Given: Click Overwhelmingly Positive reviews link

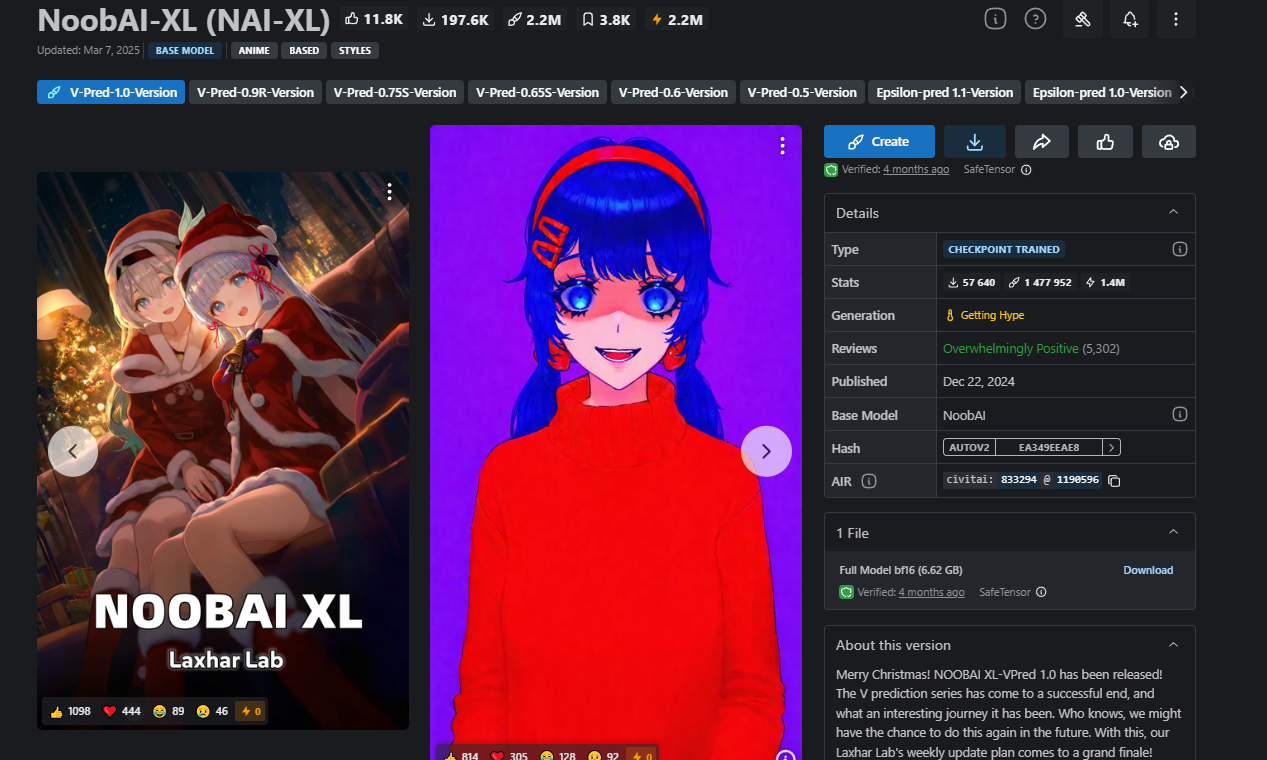Looking at the screenshot, I should [1010, 348].
